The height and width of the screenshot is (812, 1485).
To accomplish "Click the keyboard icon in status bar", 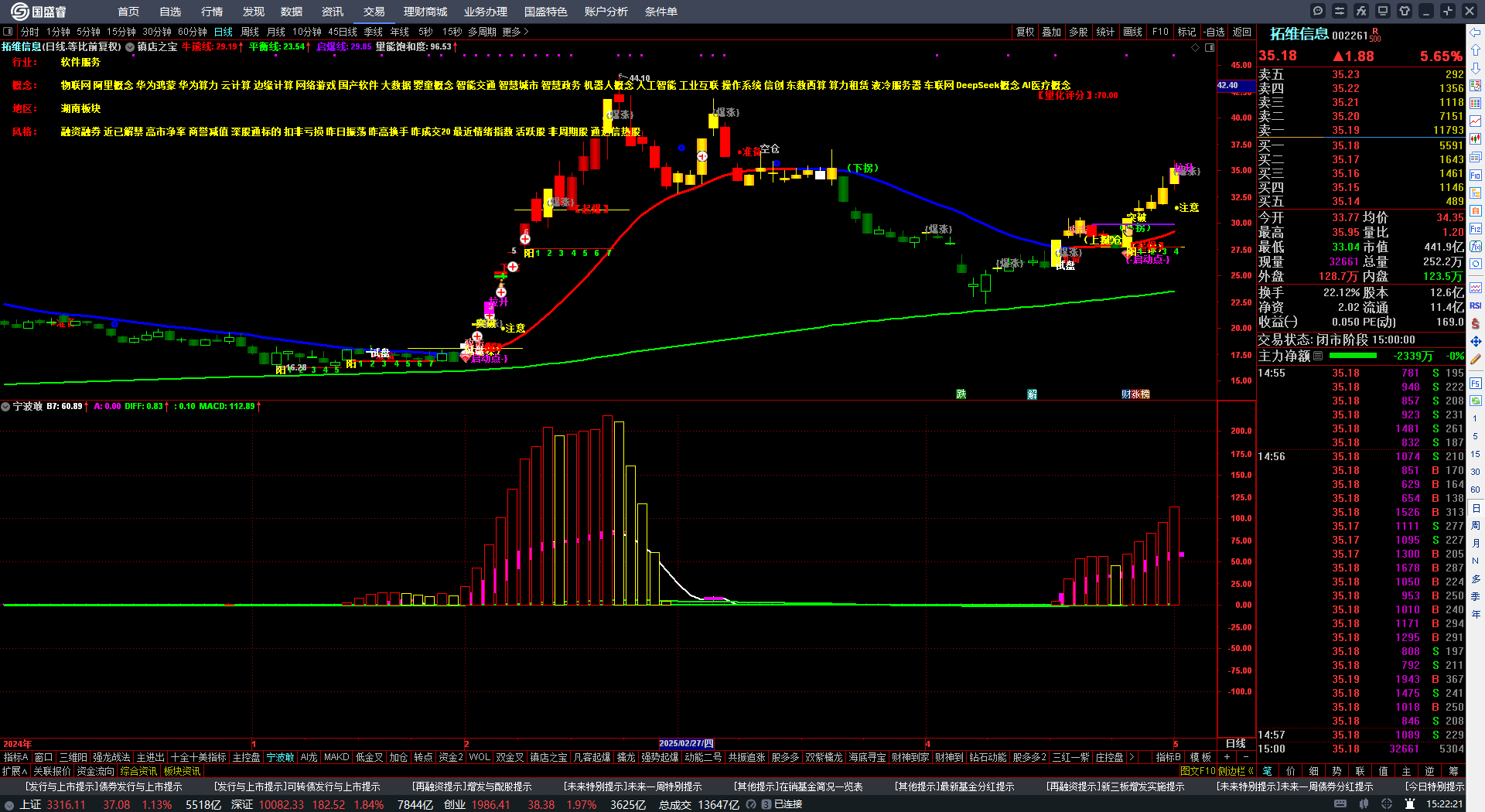I will [1340, 804].
